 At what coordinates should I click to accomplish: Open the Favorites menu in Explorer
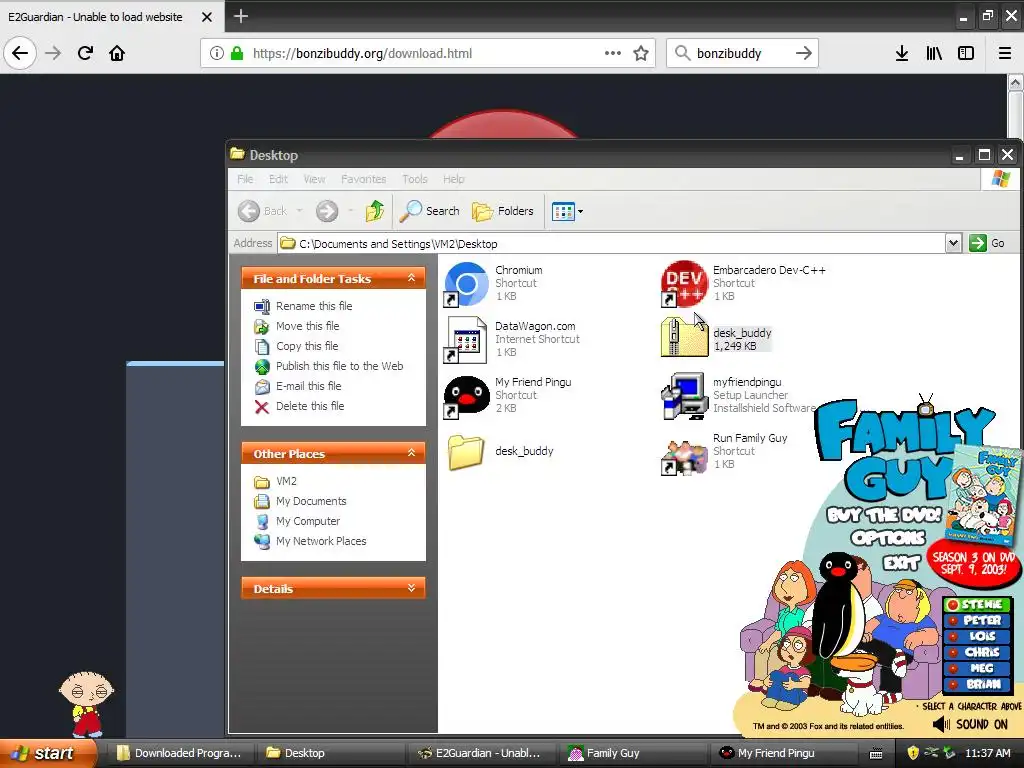pos(364,179)
